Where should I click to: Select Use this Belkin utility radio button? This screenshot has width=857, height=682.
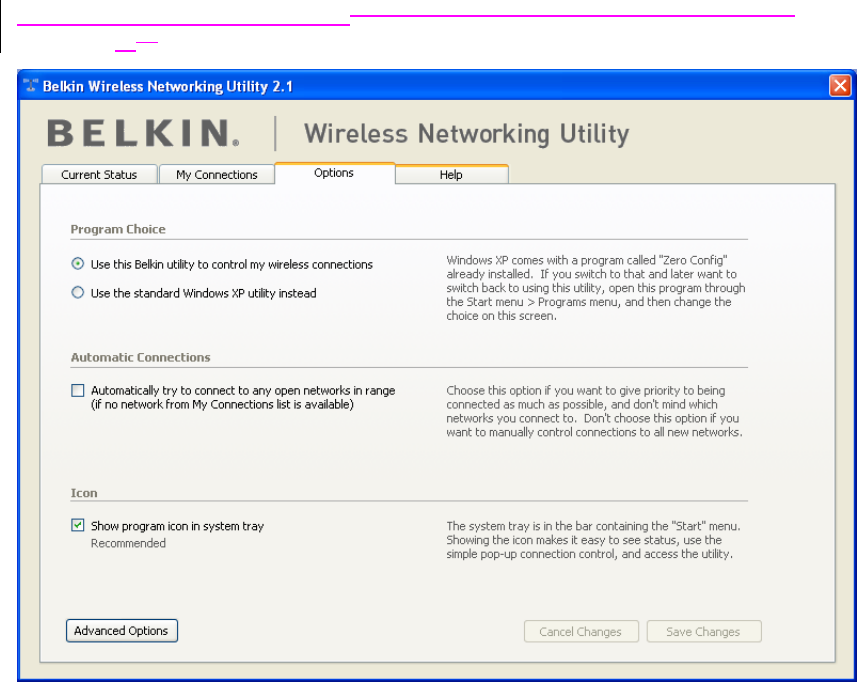pyautogui.click(x=78, y=264)
